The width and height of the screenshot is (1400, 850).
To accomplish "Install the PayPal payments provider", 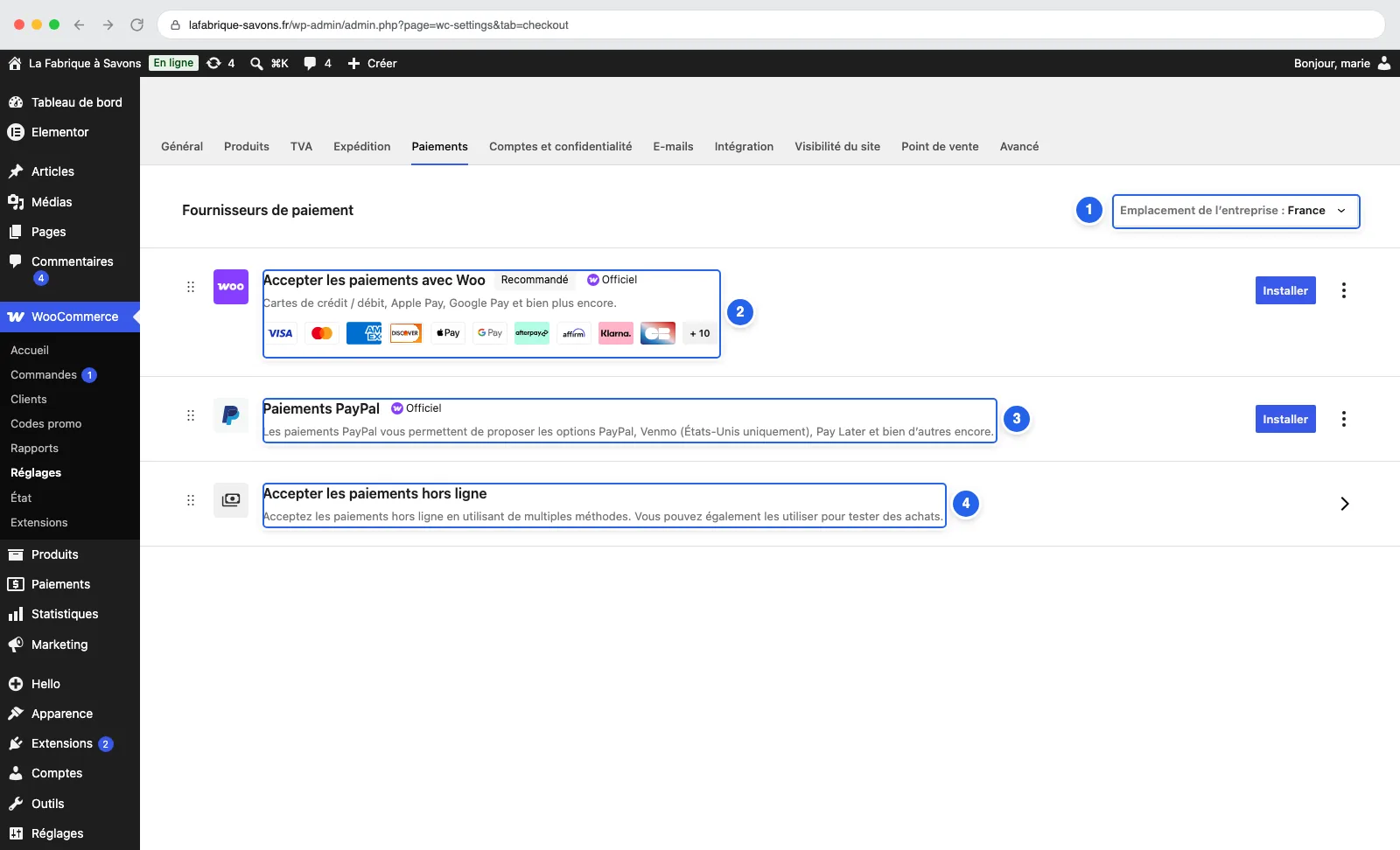I will pyautogui.click(x=1285, y=419).
